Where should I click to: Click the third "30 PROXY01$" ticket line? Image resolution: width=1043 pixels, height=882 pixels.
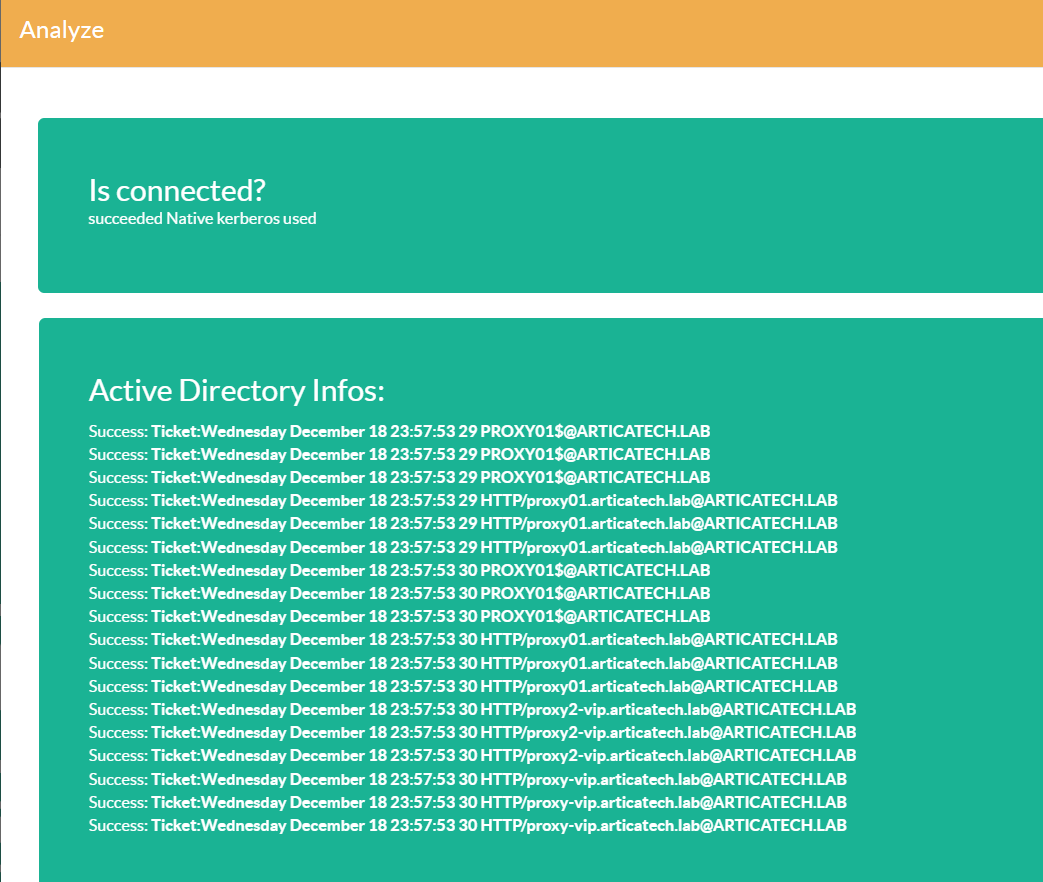point(399,616)
